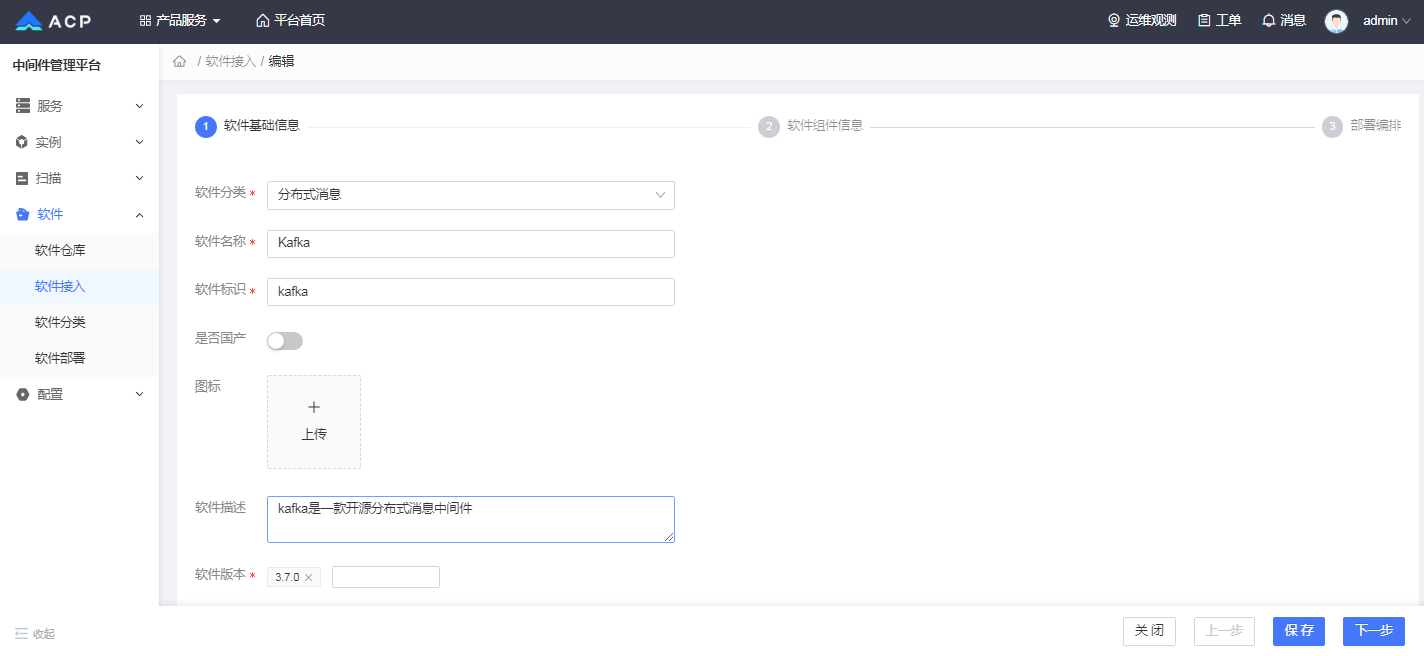
Task: Click the new version input box
Action: (x=386, y=577)
